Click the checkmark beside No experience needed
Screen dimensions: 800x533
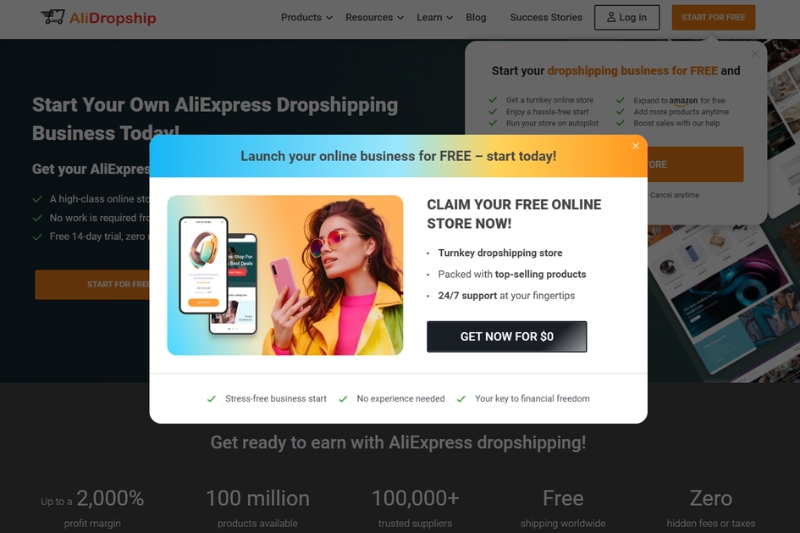343,399
